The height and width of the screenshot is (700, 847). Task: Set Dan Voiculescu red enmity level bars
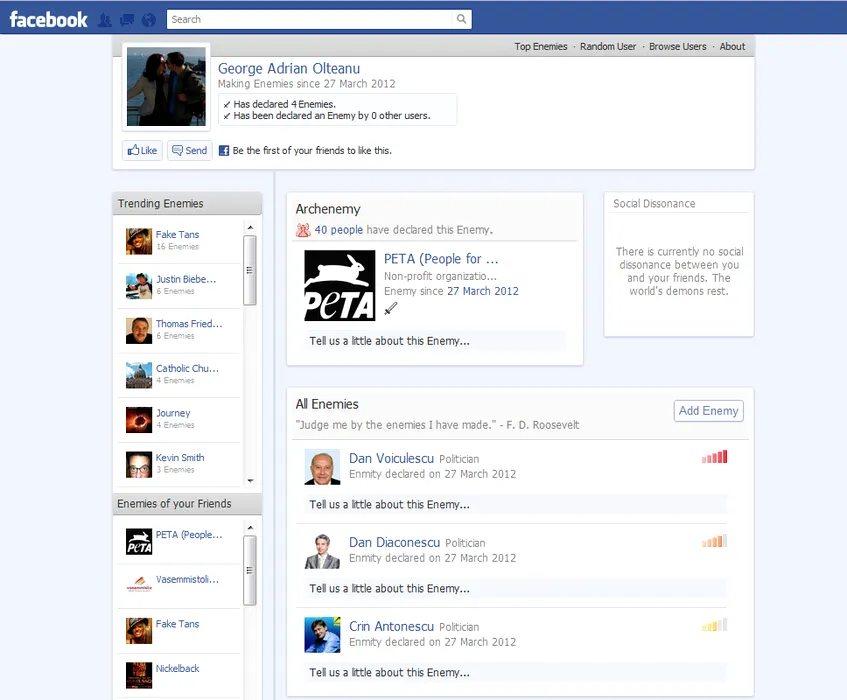tap(715, 457)
